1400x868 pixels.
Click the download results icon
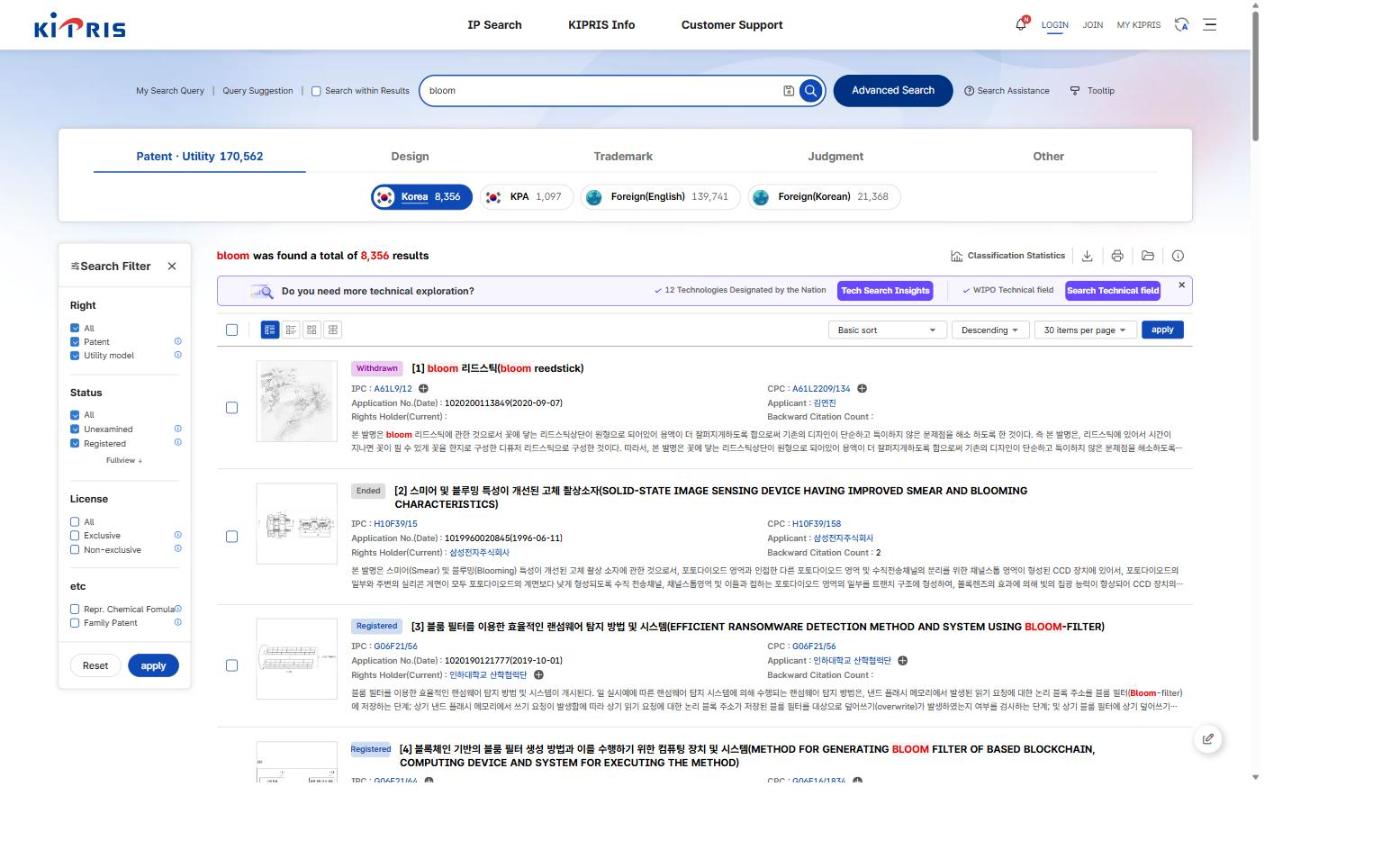(x=1087, y=256)
